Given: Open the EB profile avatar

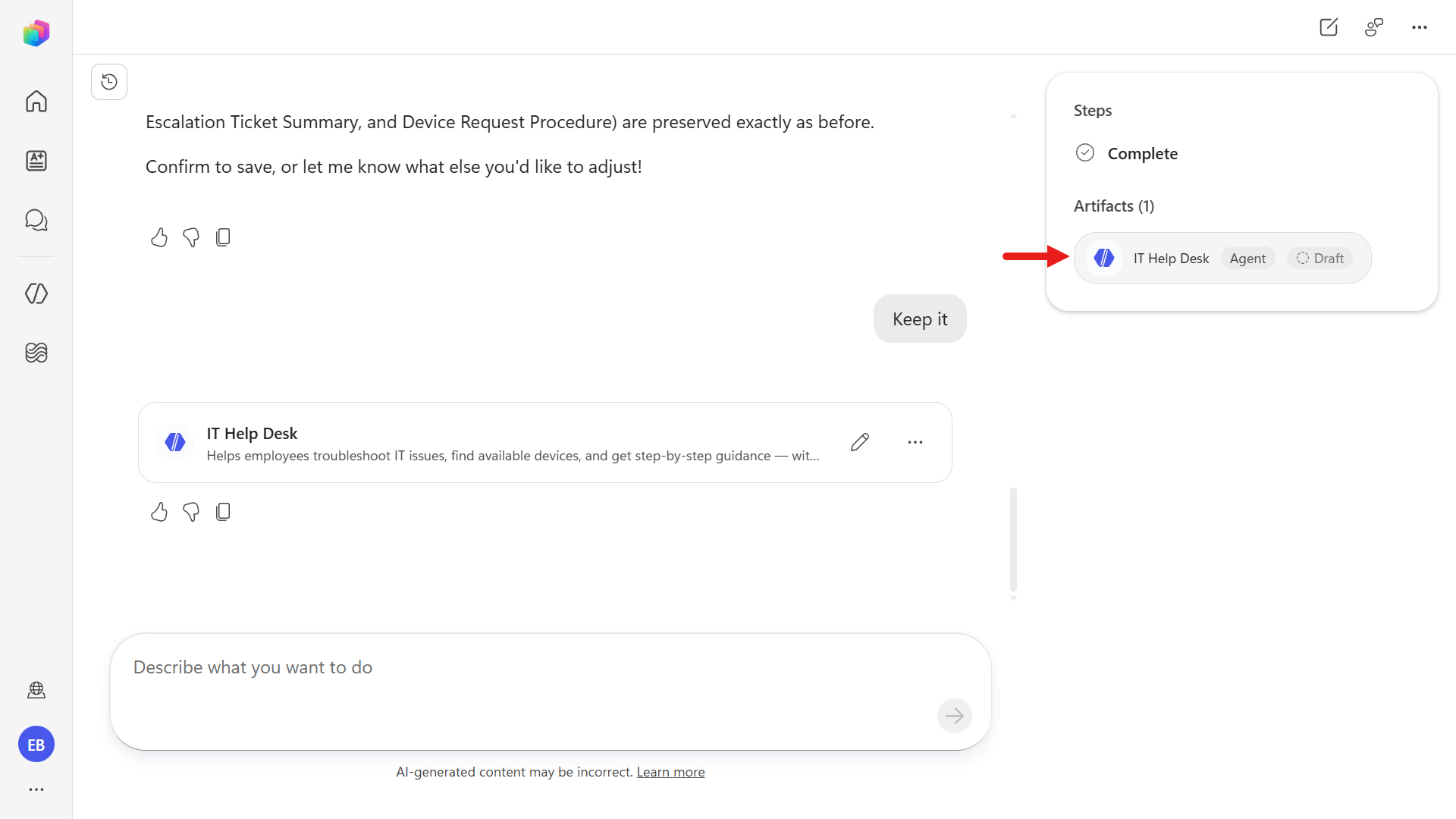Looking at the screenshot, I should (36, 745).
